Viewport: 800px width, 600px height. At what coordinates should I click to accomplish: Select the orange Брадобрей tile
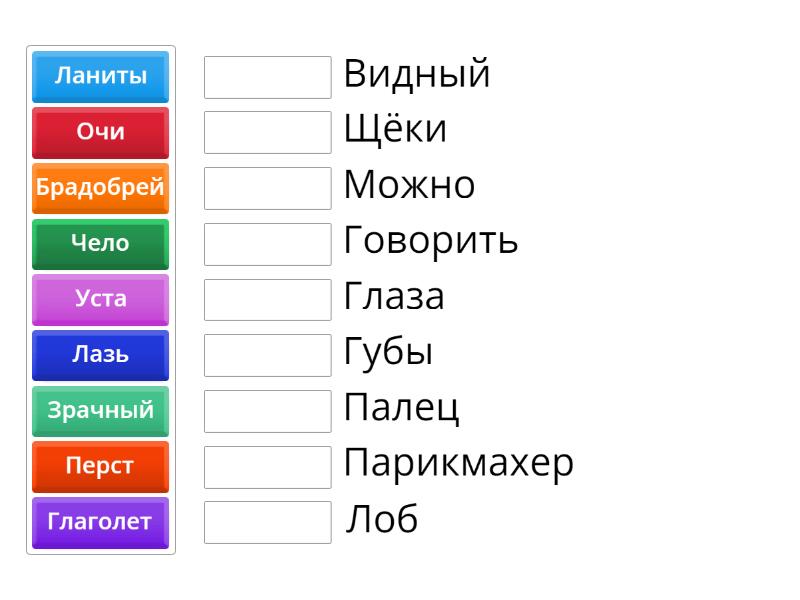coord(99,188)
